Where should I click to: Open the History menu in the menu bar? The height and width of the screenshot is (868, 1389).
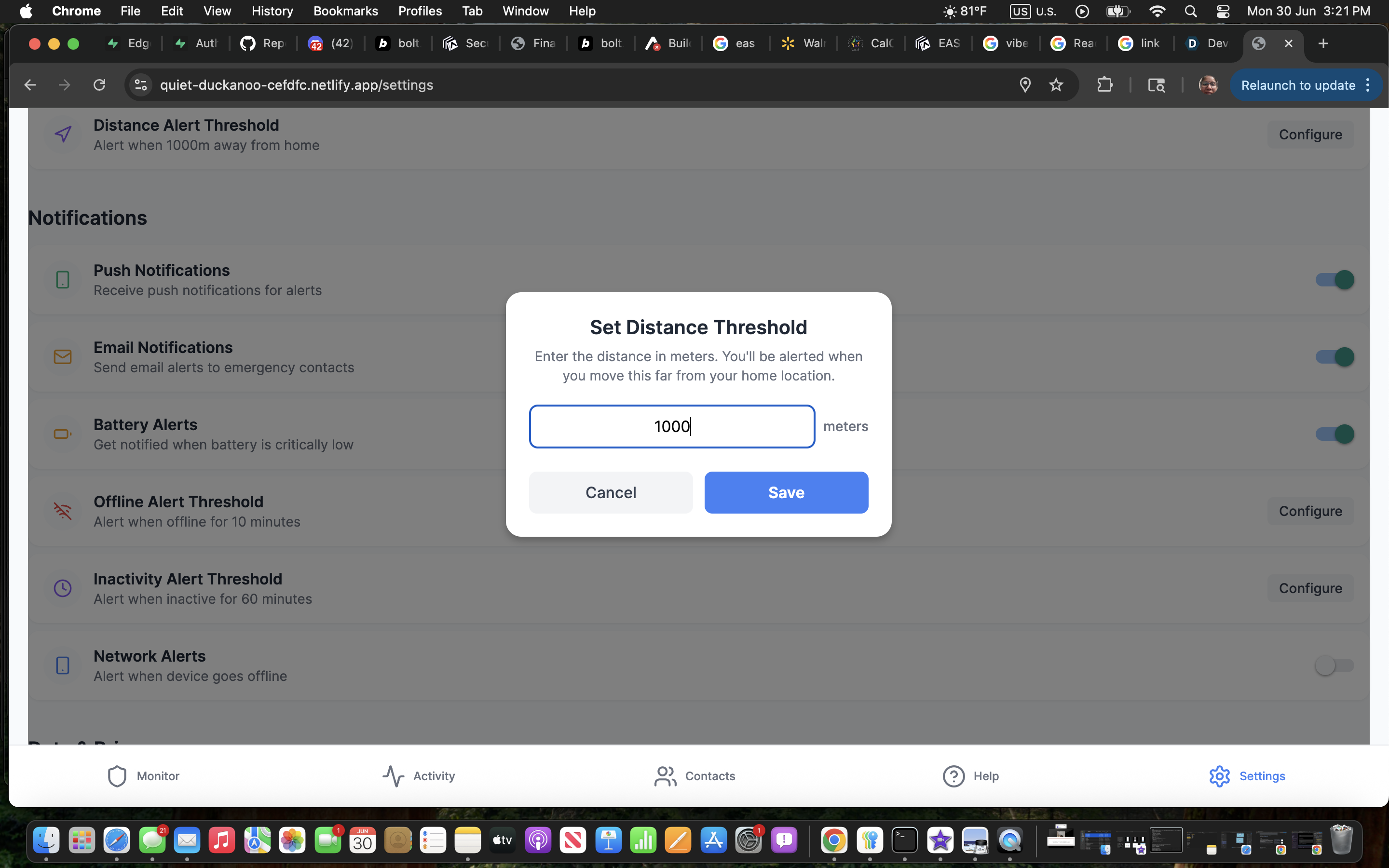click(272, 11)
